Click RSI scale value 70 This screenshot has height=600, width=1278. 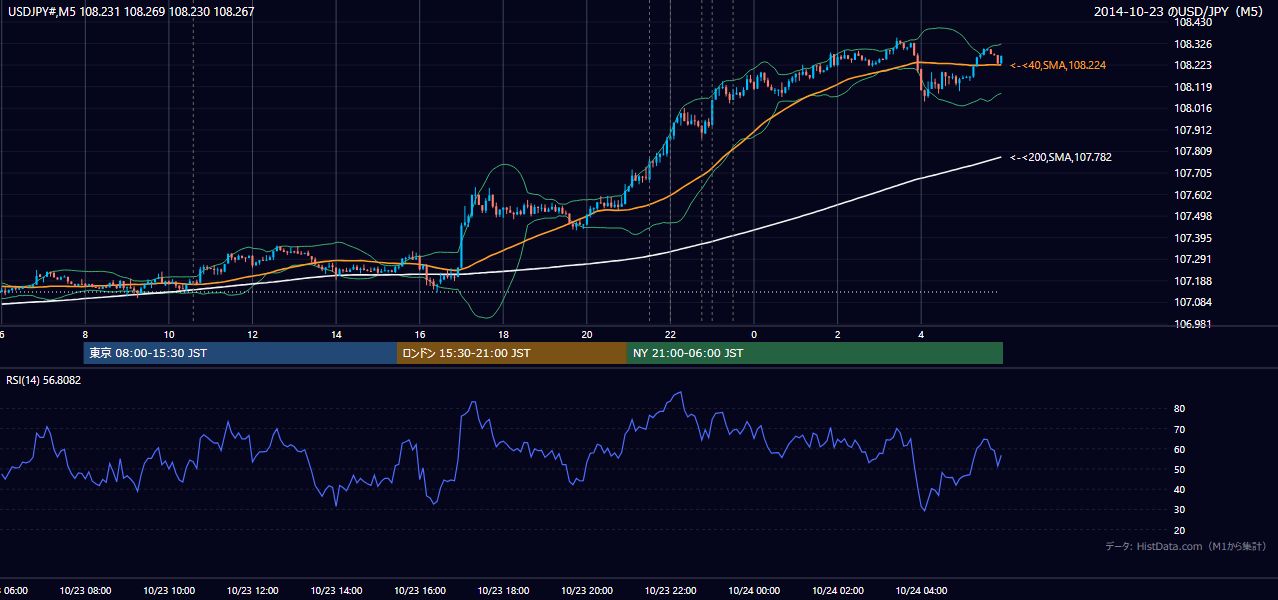pos(1180,429)
